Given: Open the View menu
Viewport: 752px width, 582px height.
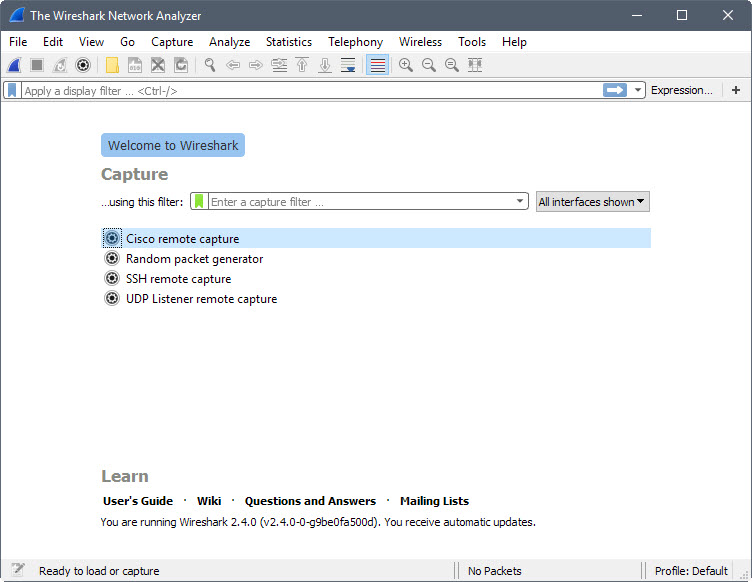Looking at the screenshot, I should (91, 42).
